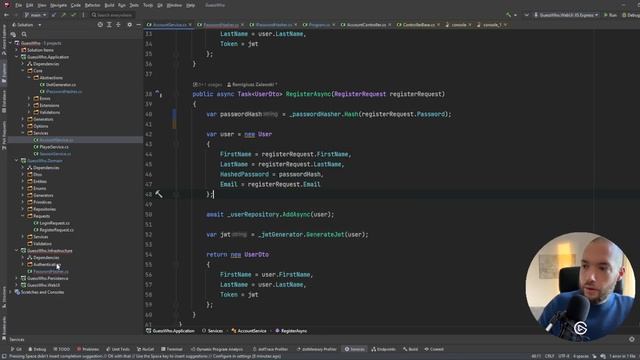The width and height of the screenshot is (640, 360).
Task: Hide the Explorer panel with minus icon
Action: click(x=138, y=25)
